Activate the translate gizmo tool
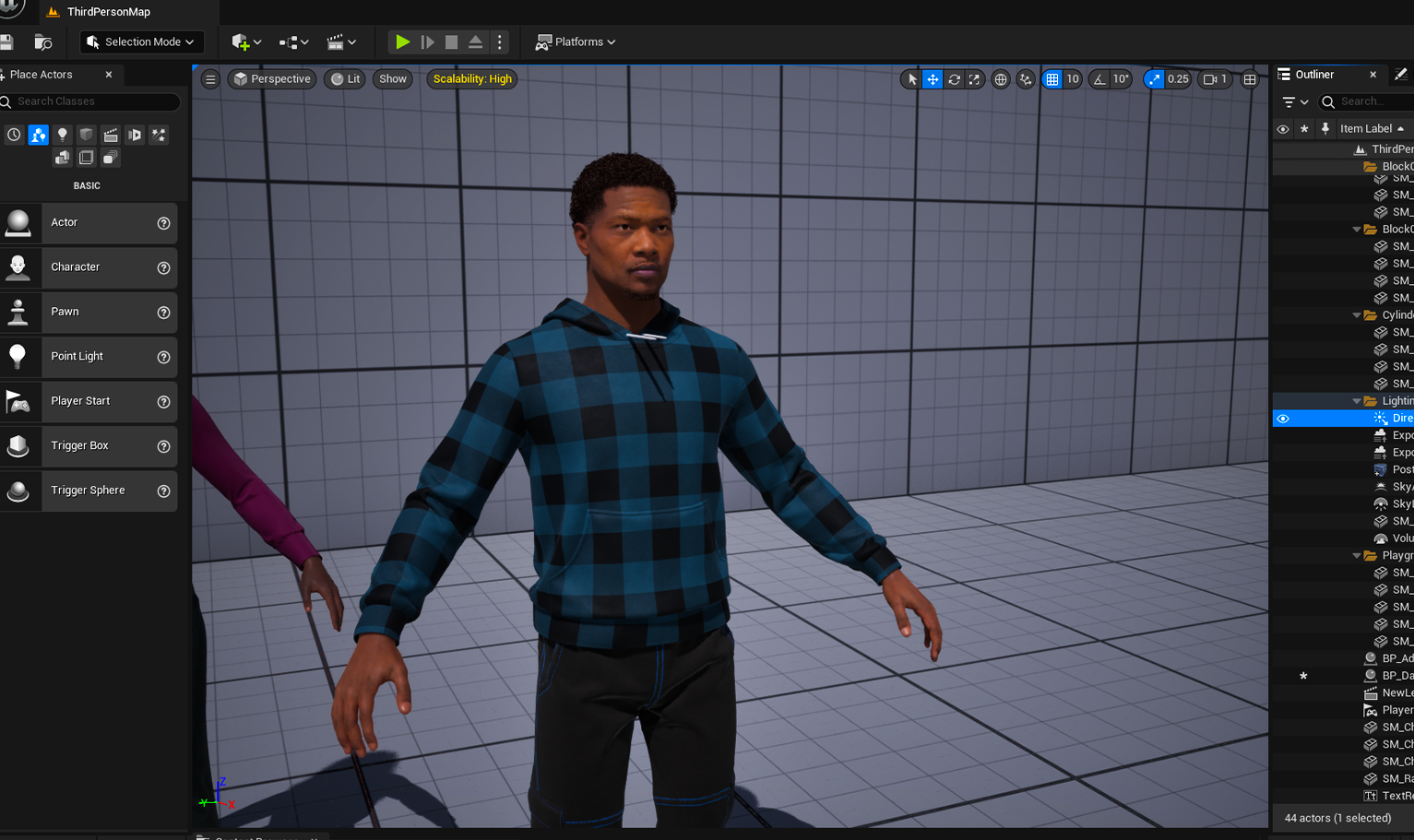1414x840 pixels. point(933,79)
